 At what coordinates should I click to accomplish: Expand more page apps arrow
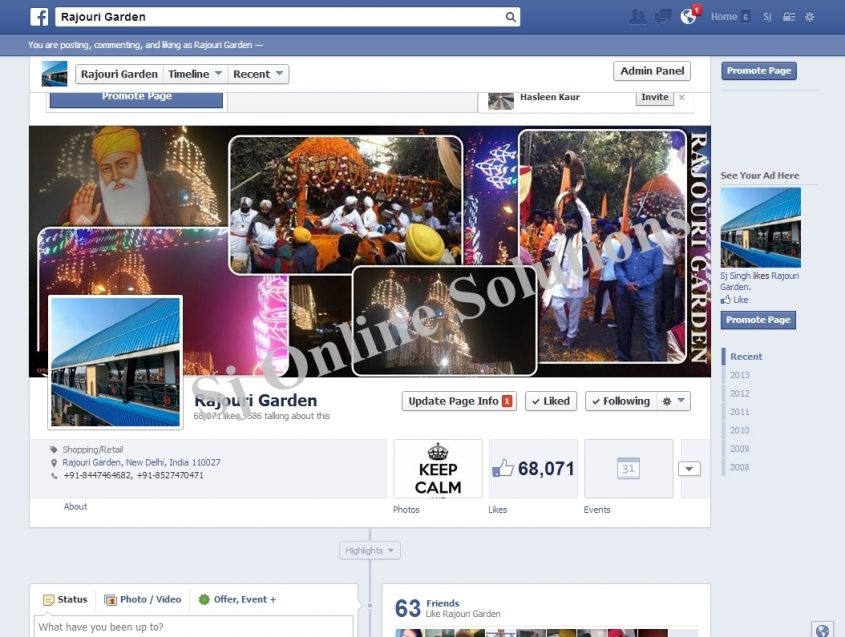(689, 469)
